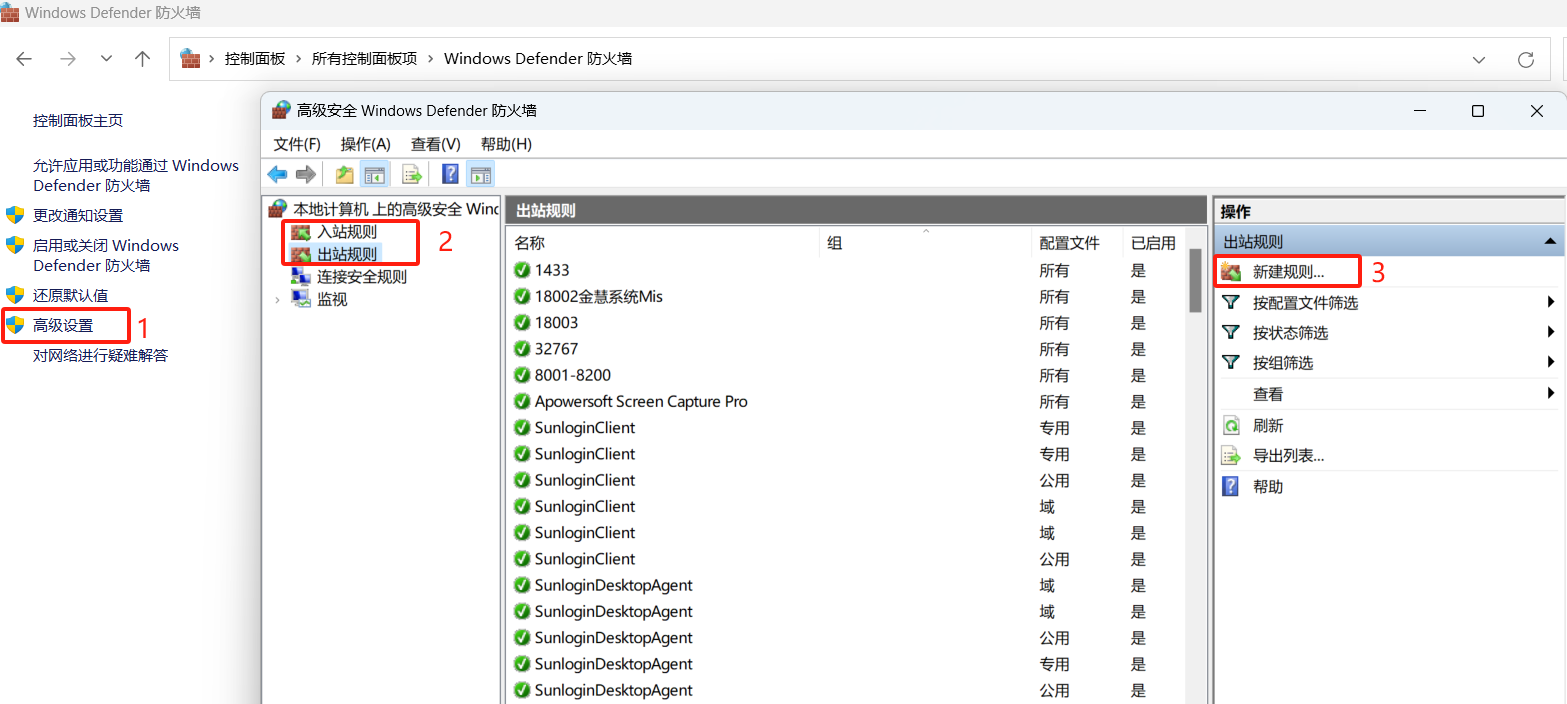Click the shield icon next to 高级设置
This screenshot has height=704, width=1567.
(x=15, y=325)
